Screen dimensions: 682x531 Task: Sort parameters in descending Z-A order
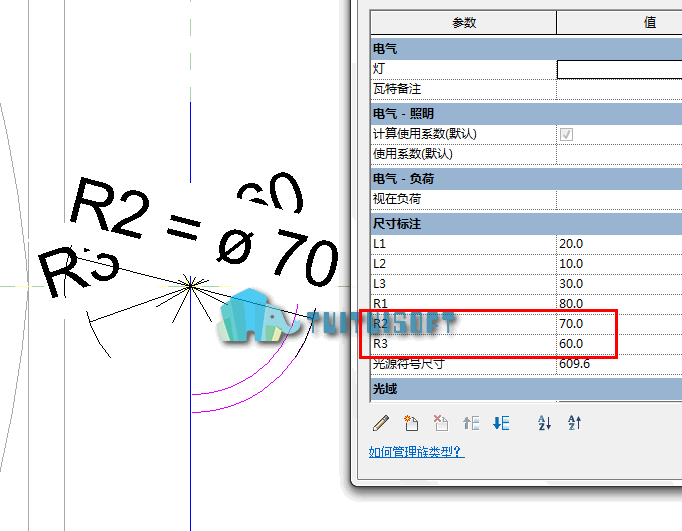click(x=575, y=423)
